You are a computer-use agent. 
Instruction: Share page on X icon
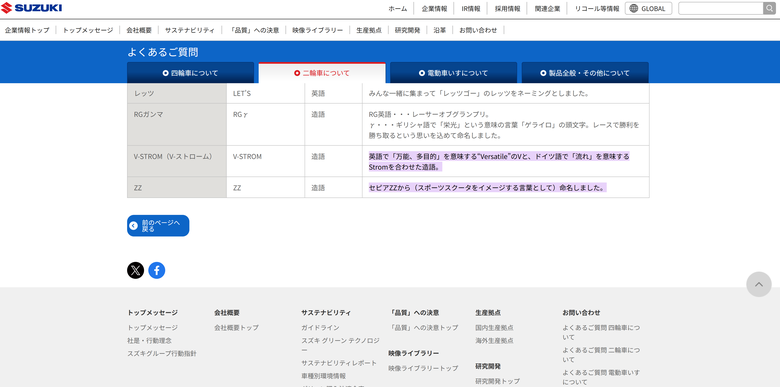[135, 270]
